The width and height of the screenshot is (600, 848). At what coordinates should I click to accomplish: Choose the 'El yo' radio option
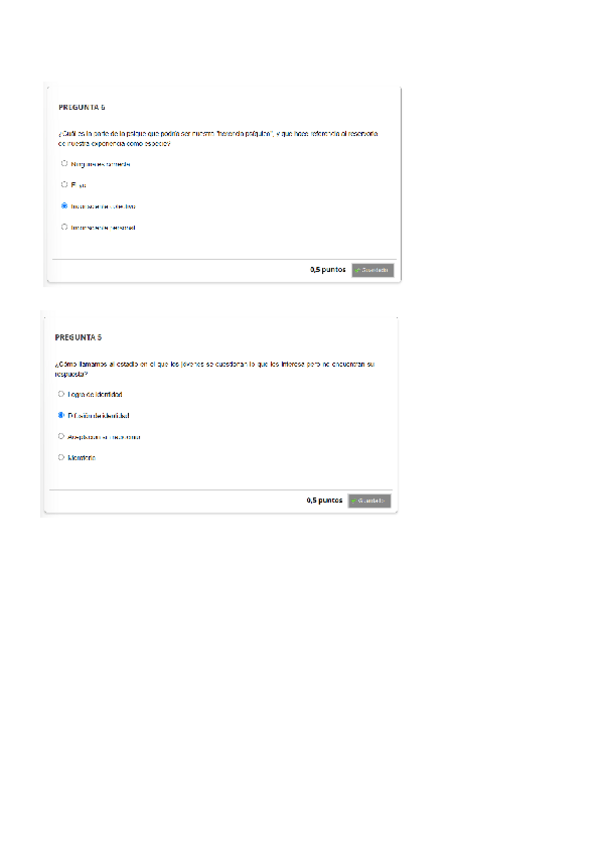point(64,184)
